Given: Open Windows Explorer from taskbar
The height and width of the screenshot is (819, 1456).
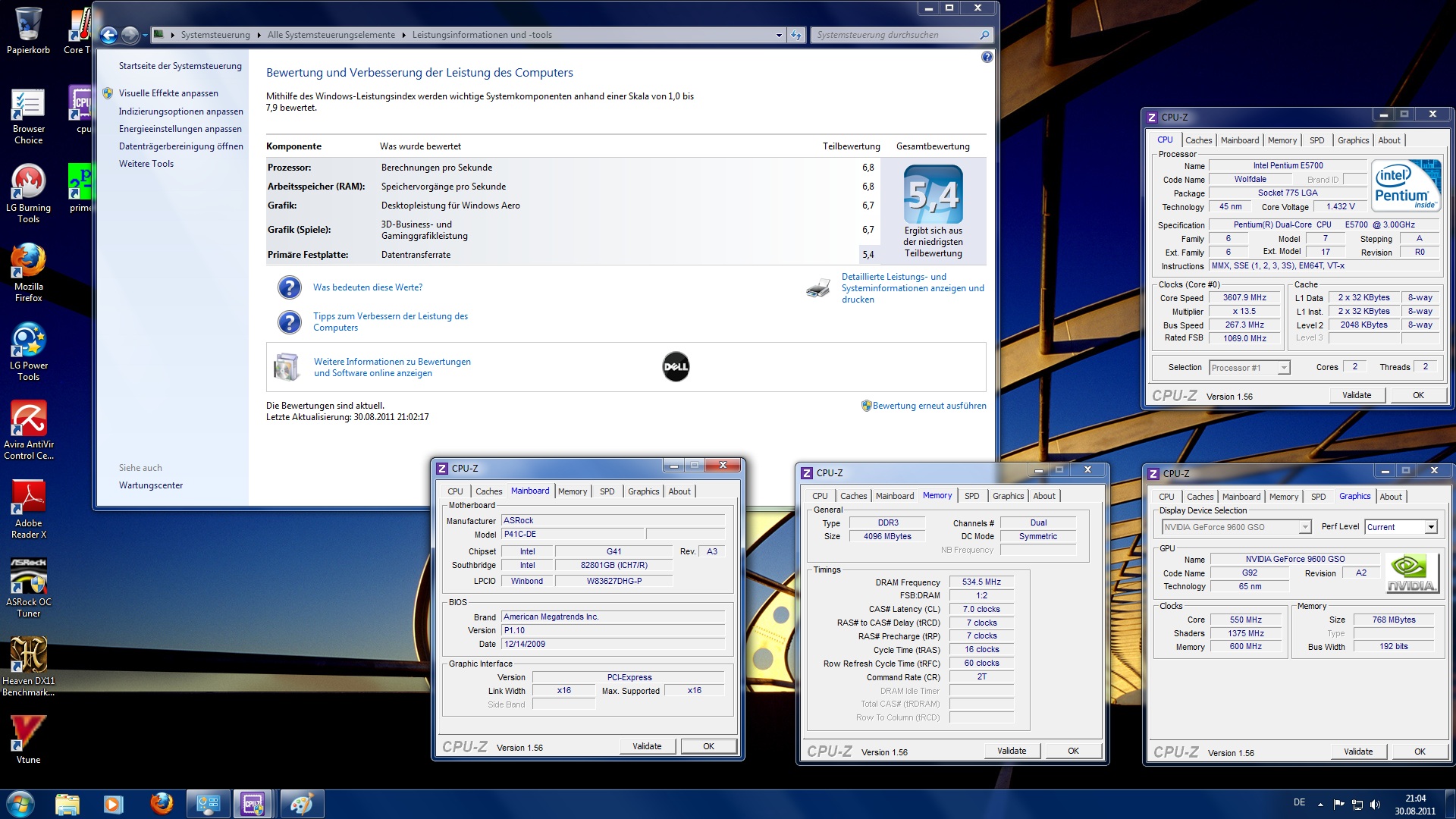Looking at the screenshot, I should click(67, 804).
